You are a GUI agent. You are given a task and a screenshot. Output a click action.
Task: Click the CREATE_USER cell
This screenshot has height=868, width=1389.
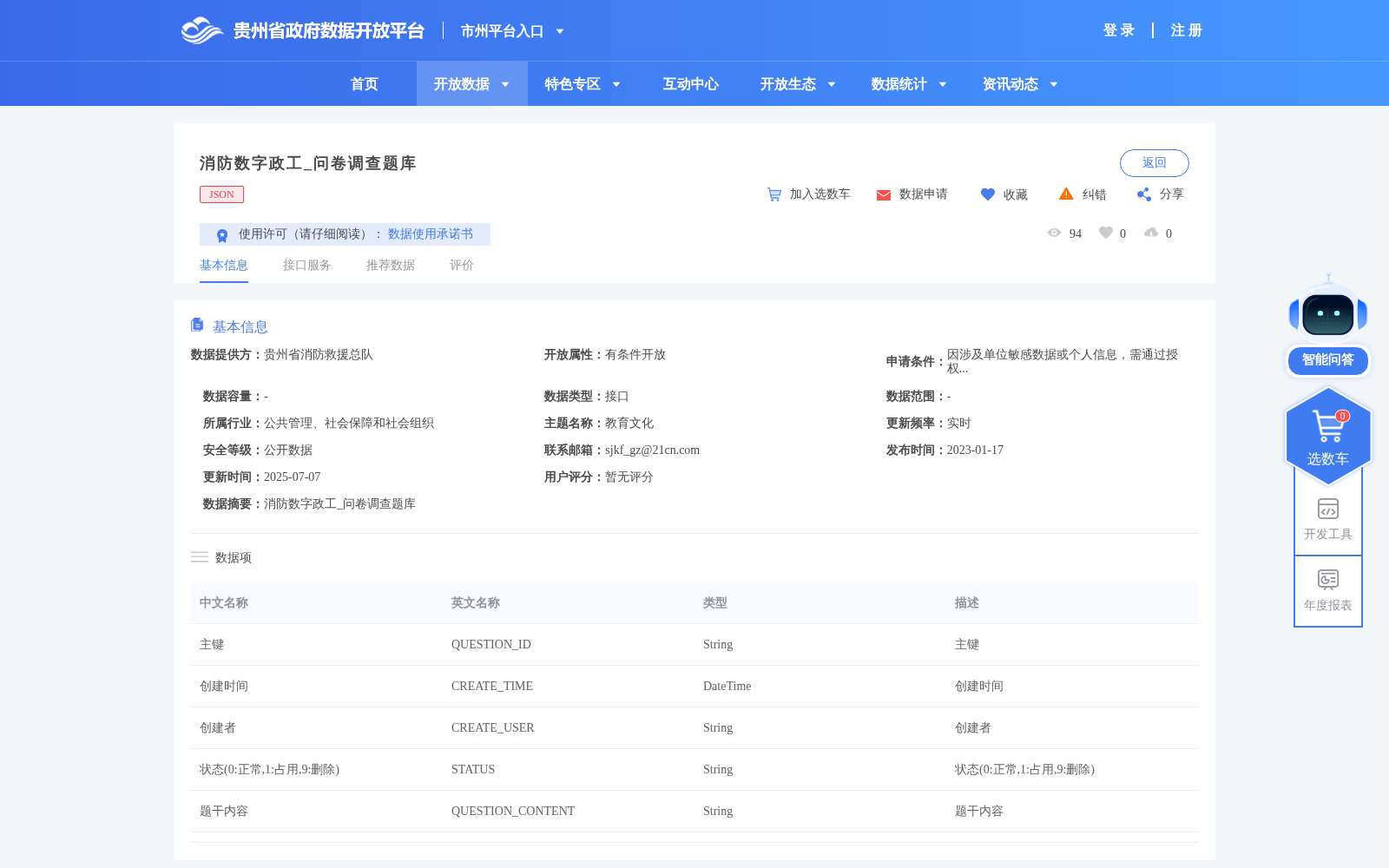[x=493, y=728]
